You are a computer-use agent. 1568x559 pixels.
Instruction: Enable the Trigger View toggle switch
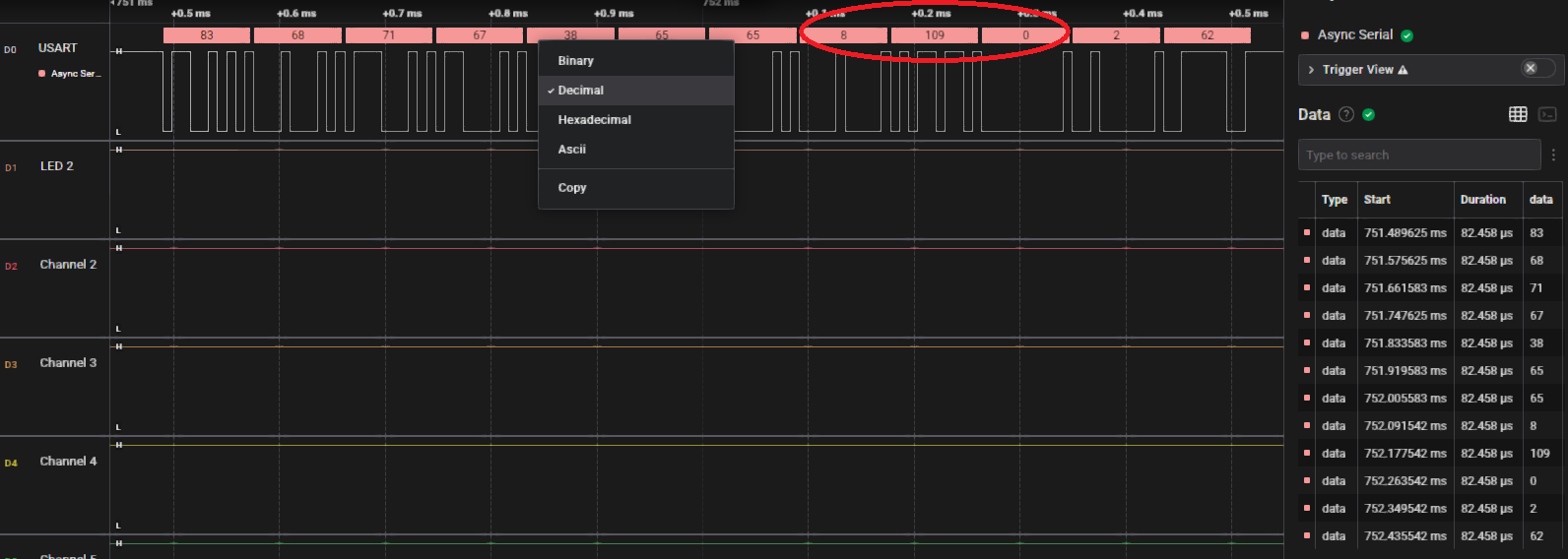pyautogui.click(x=1537, y=69)
